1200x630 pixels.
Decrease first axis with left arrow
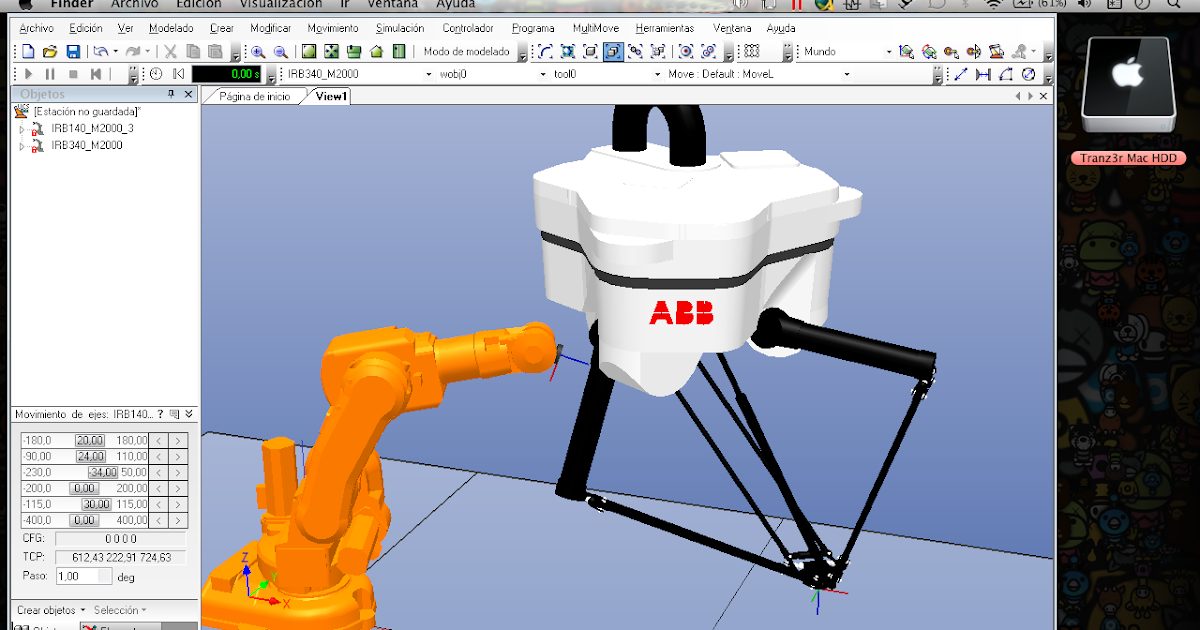pos(160,440)
